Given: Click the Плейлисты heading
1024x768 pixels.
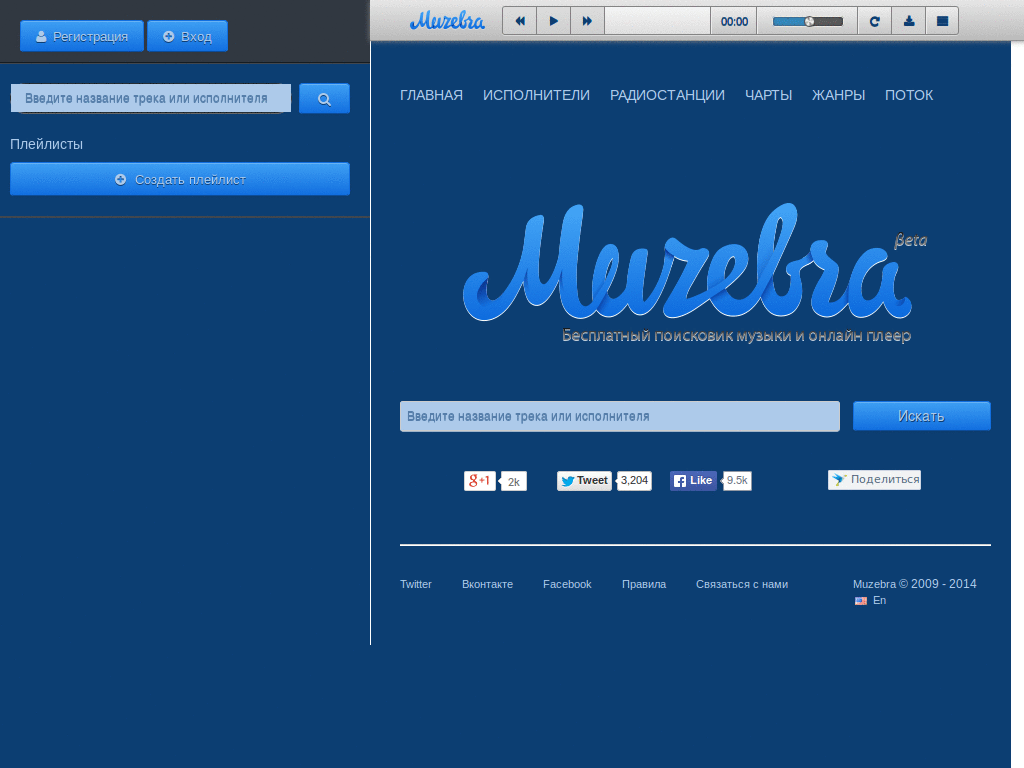Looking at the screenshot, I should pyautogui.click(x=46, y=144).
